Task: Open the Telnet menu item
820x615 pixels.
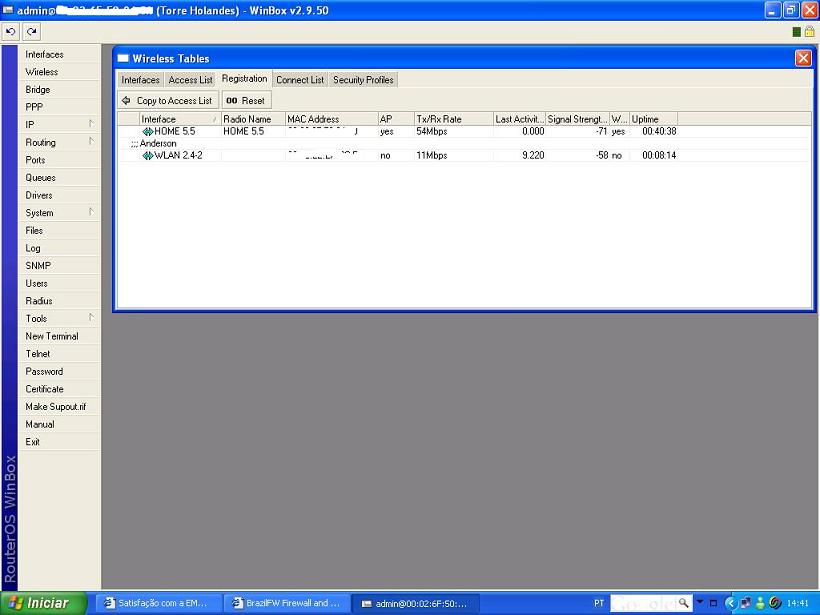Action: click(x=59, y=354)
